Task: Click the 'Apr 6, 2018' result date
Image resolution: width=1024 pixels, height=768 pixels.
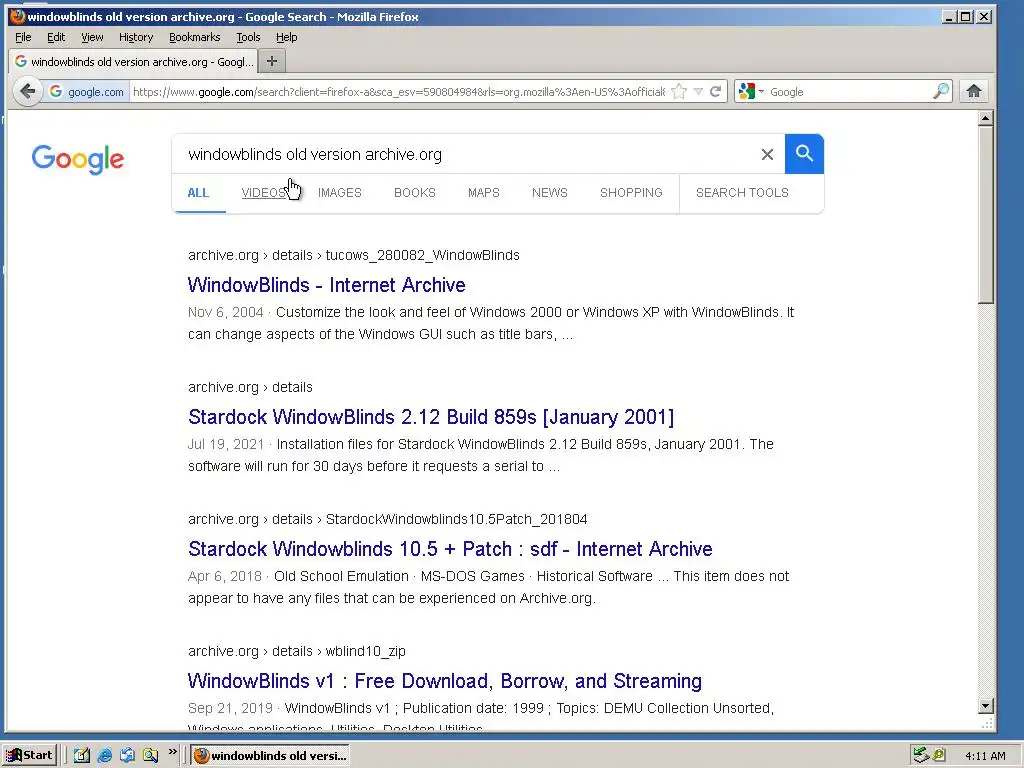Action: coord(225,576)
